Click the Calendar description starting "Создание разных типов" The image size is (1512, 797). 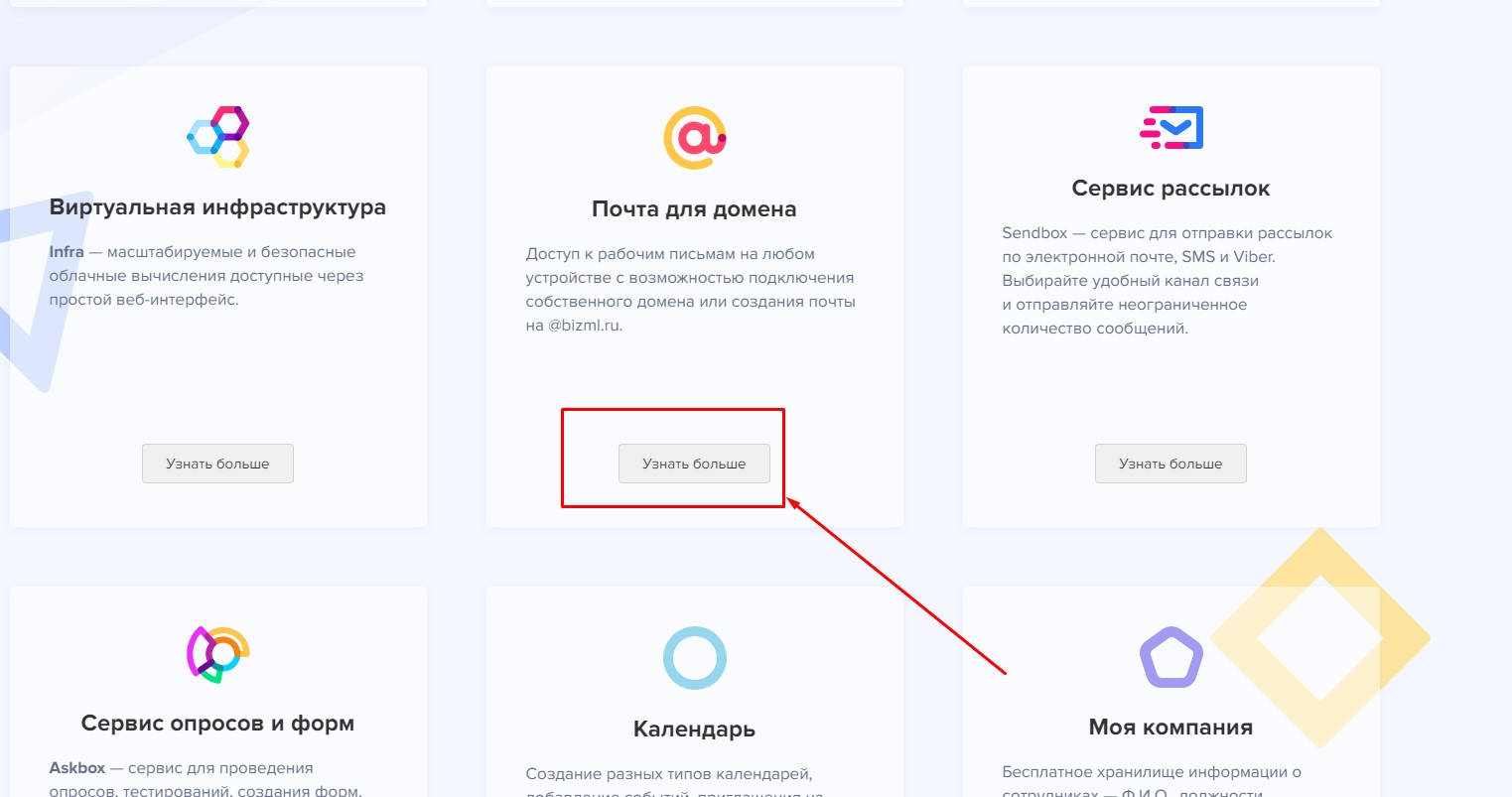point(669,774)
